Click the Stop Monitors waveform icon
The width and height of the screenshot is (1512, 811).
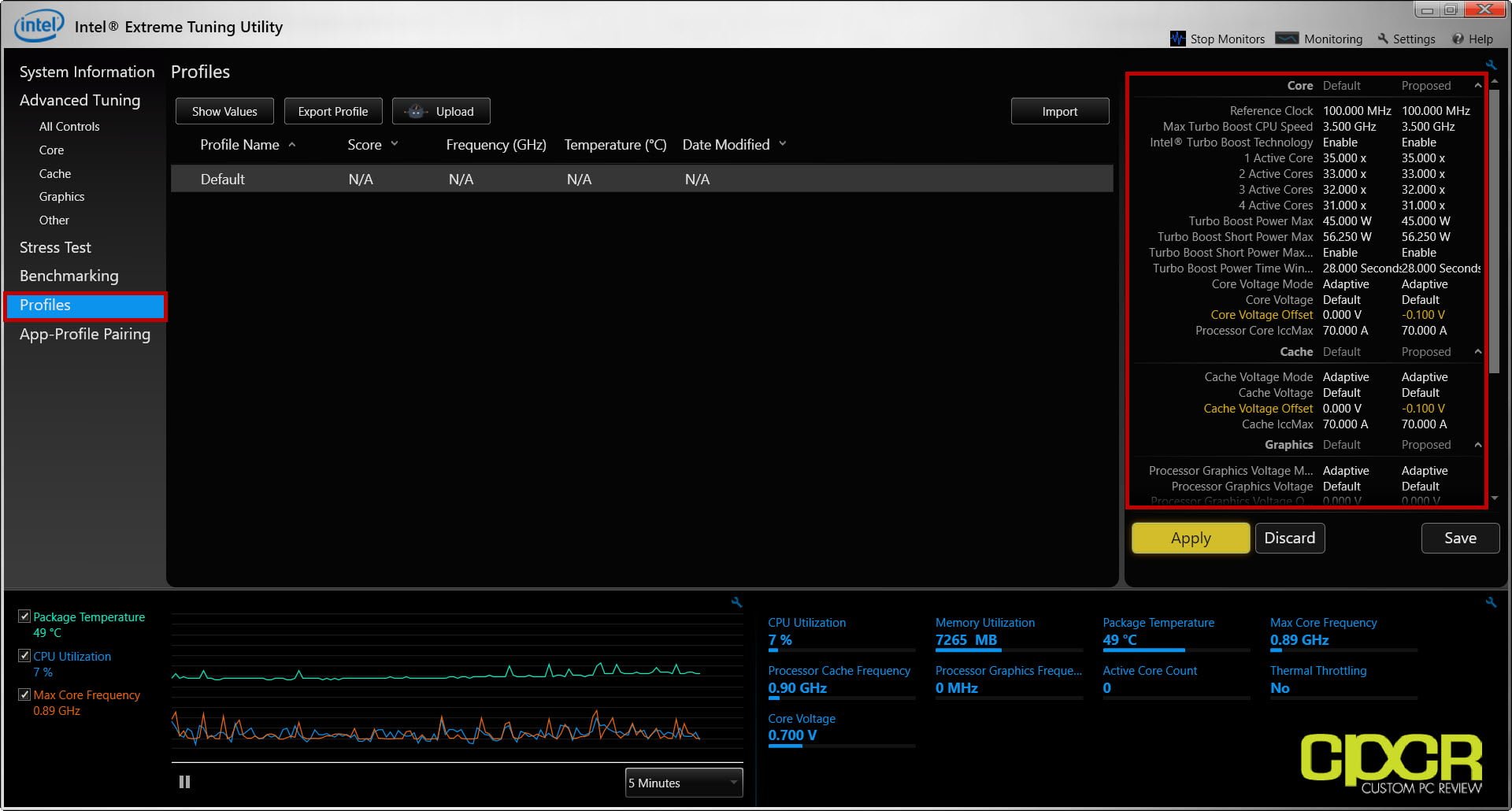[1177, 39]
